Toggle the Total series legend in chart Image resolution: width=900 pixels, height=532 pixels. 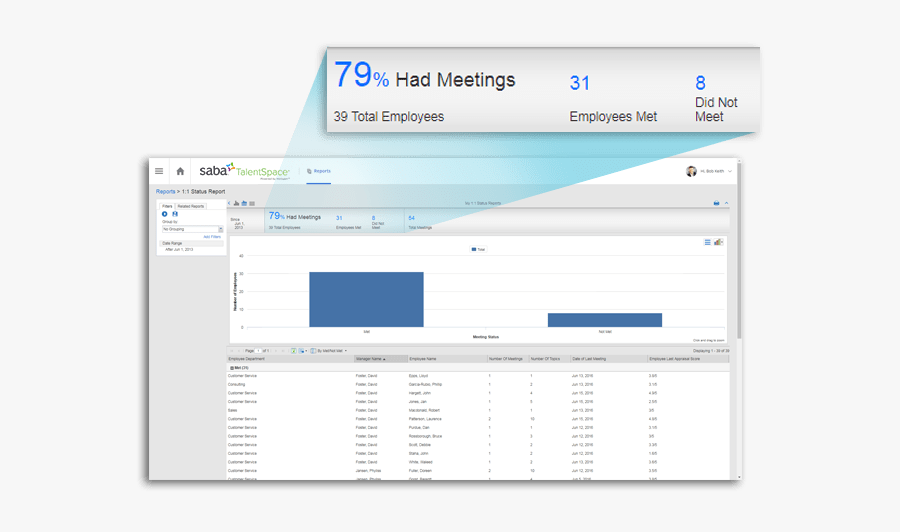(x=478, y=249)
